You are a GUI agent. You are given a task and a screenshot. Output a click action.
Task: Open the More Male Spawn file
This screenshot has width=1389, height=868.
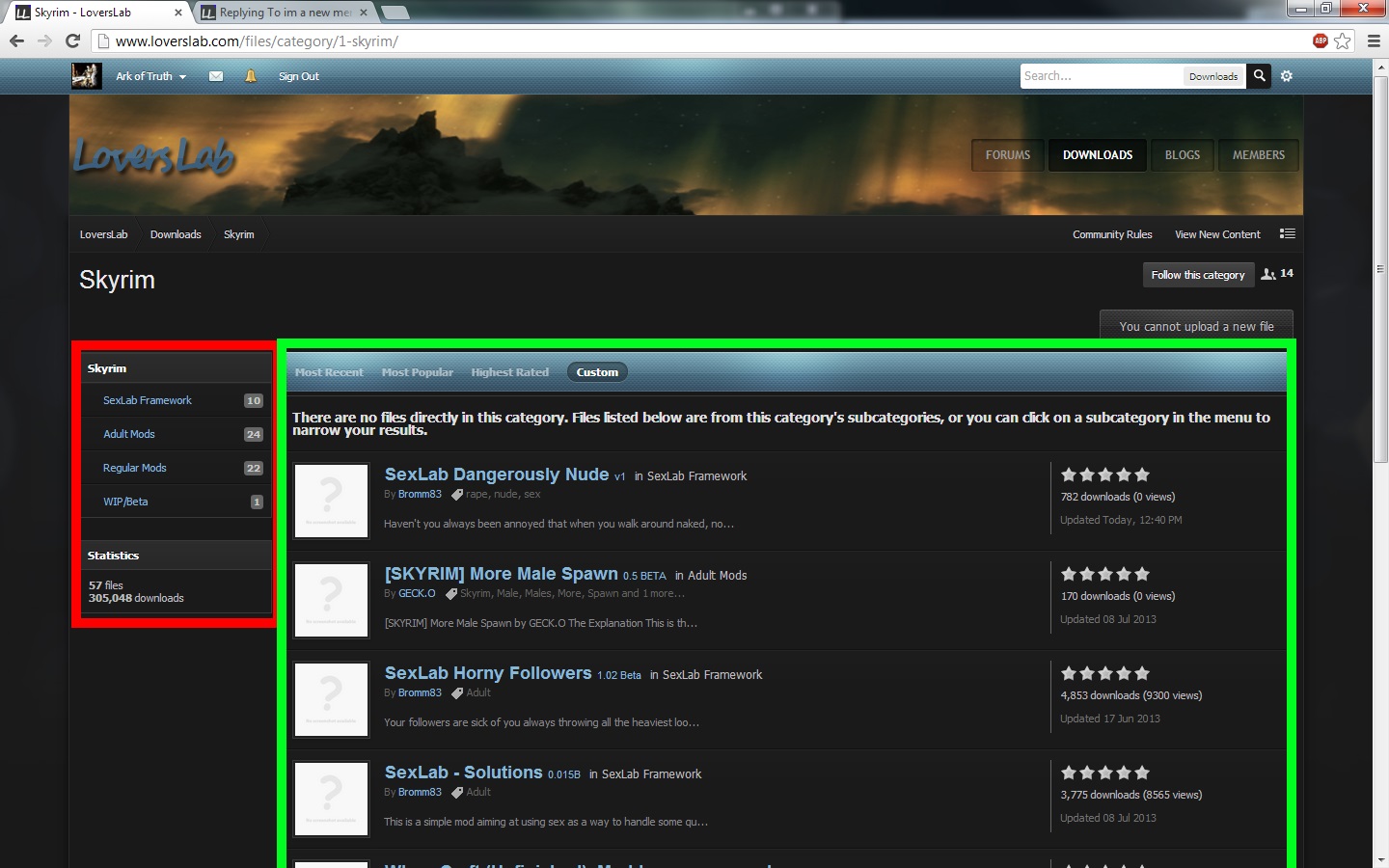point(502,574)
